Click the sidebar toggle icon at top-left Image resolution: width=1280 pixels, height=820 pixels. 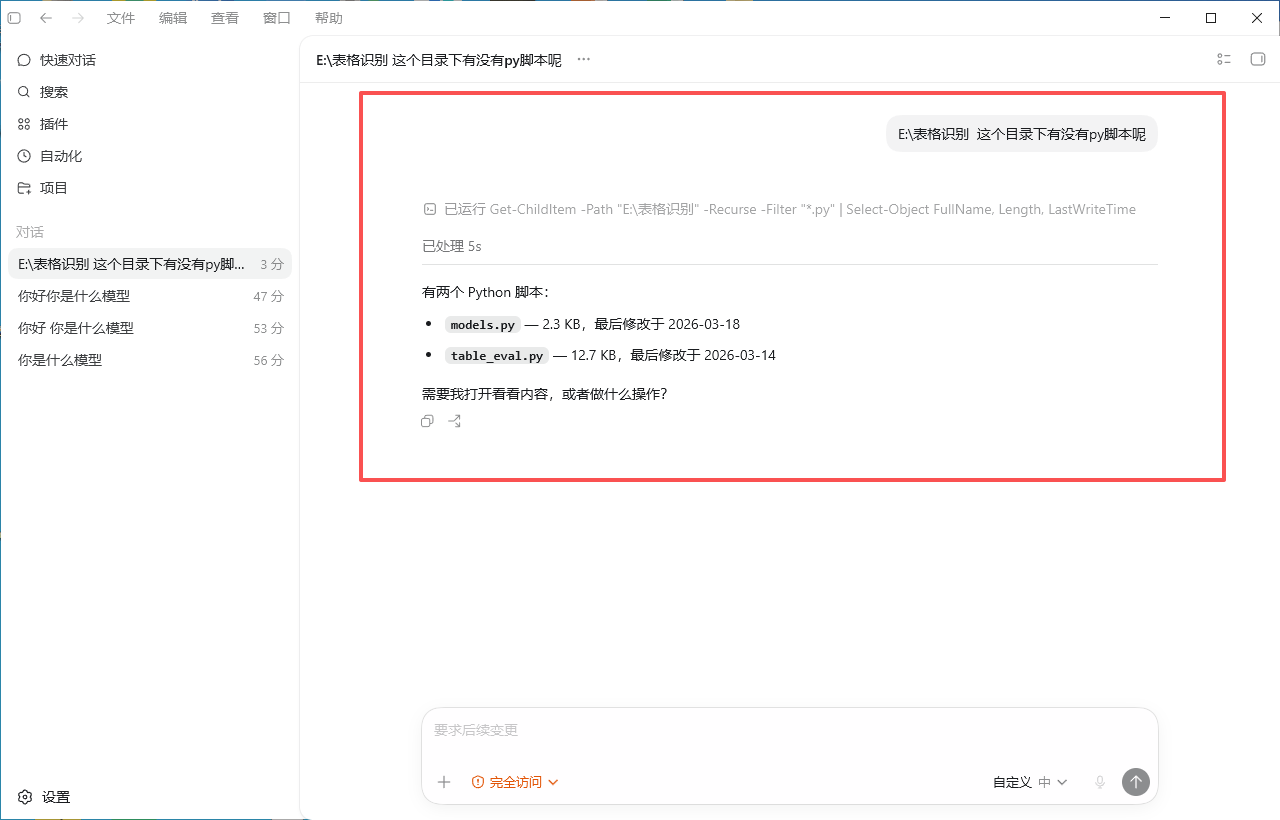14,18
